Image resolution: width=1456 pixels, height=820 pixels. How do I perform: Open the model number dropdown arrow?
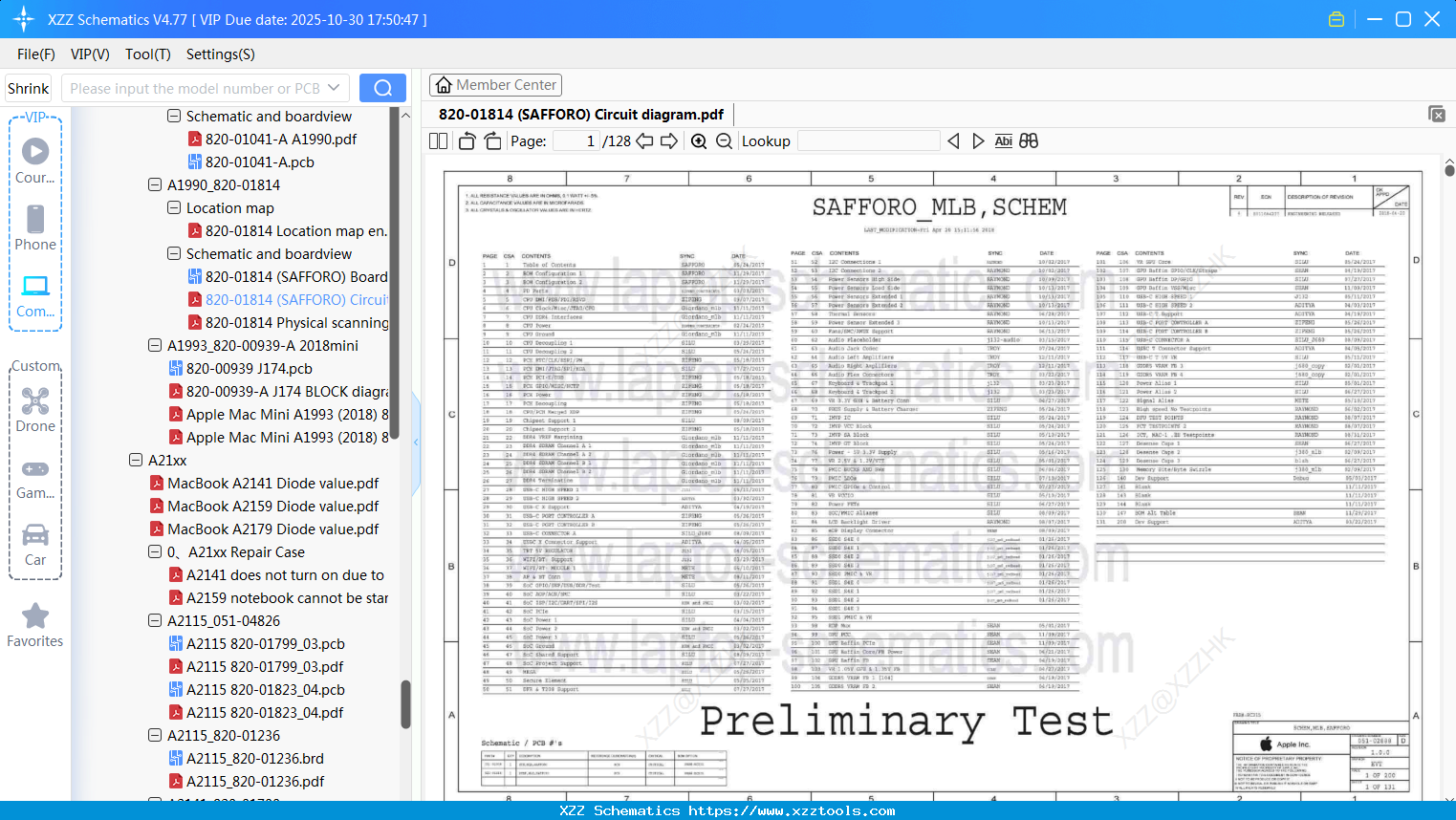(x=334, y=88)
